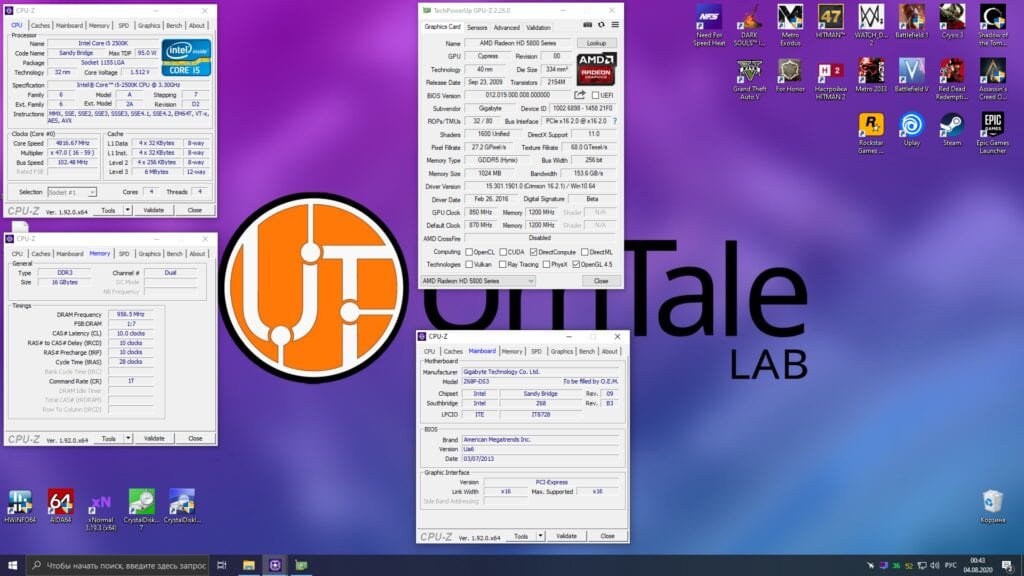The width and height of the screenshot is (1024, 576).
Task: Open SPD tab in CPU-Z Memory window
Action: (x=124, y=253)
